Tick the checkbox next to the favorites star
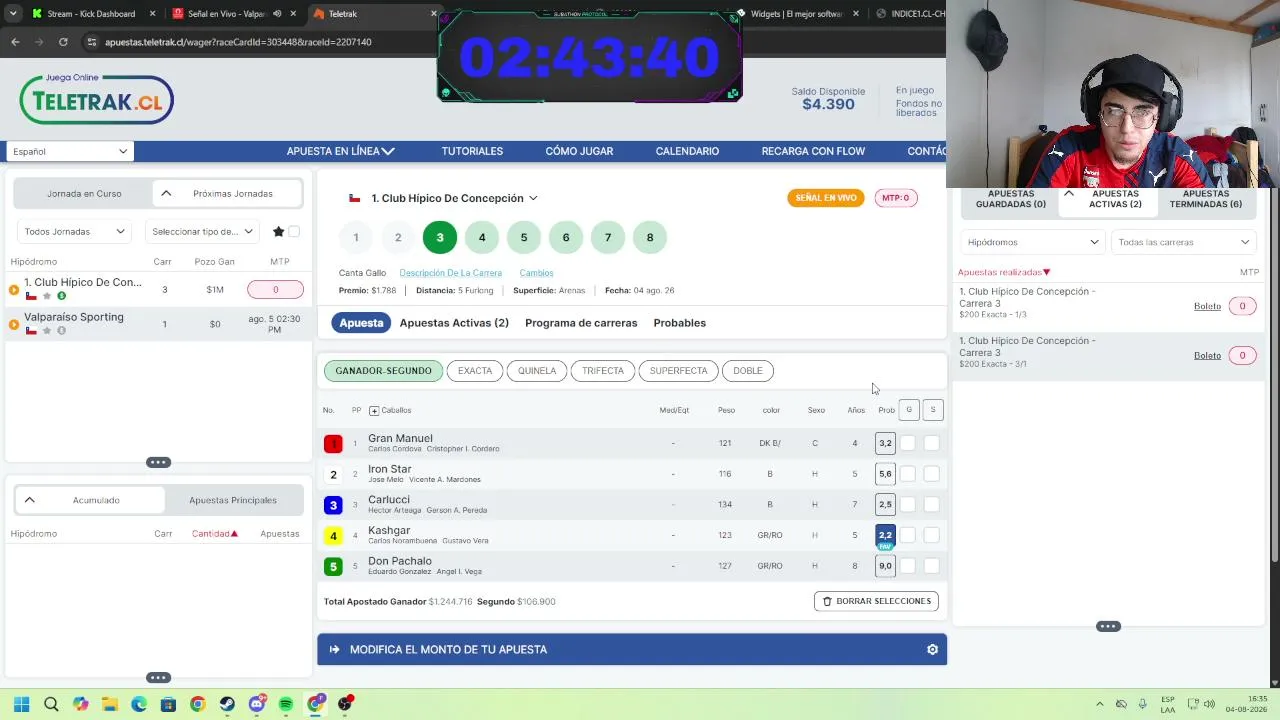 pos(294,232)
